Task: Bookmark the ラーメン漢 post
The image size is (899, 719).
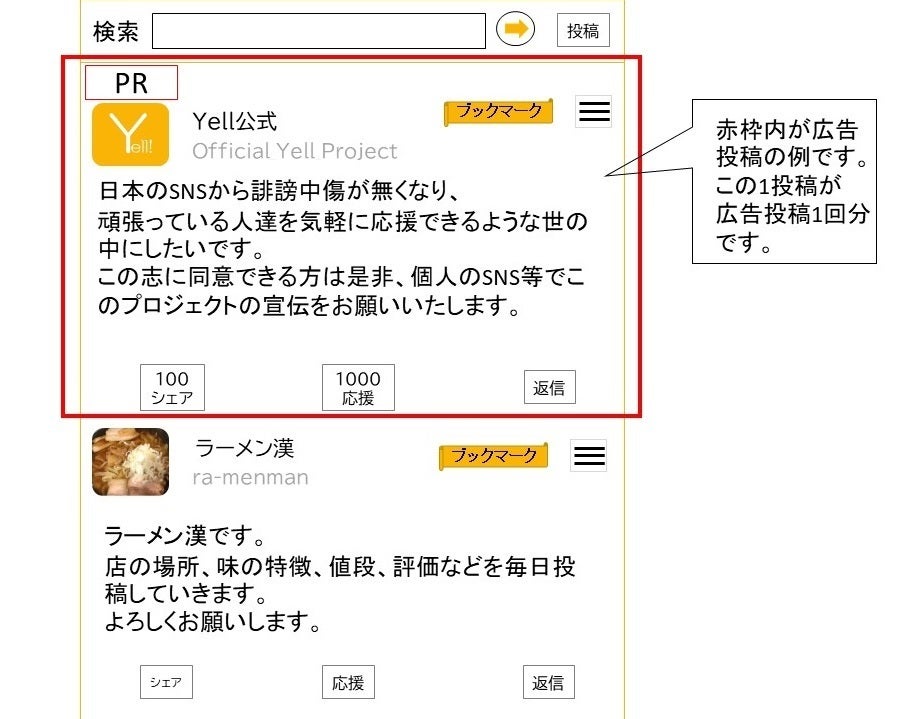Action: pyautogui.click(x=494, y=456)
